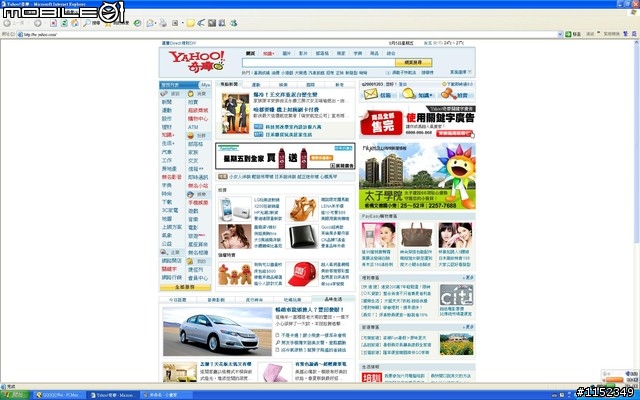Click the sunflower field thumbnail
Screen dimensions: 640x400
coord(456,344)
